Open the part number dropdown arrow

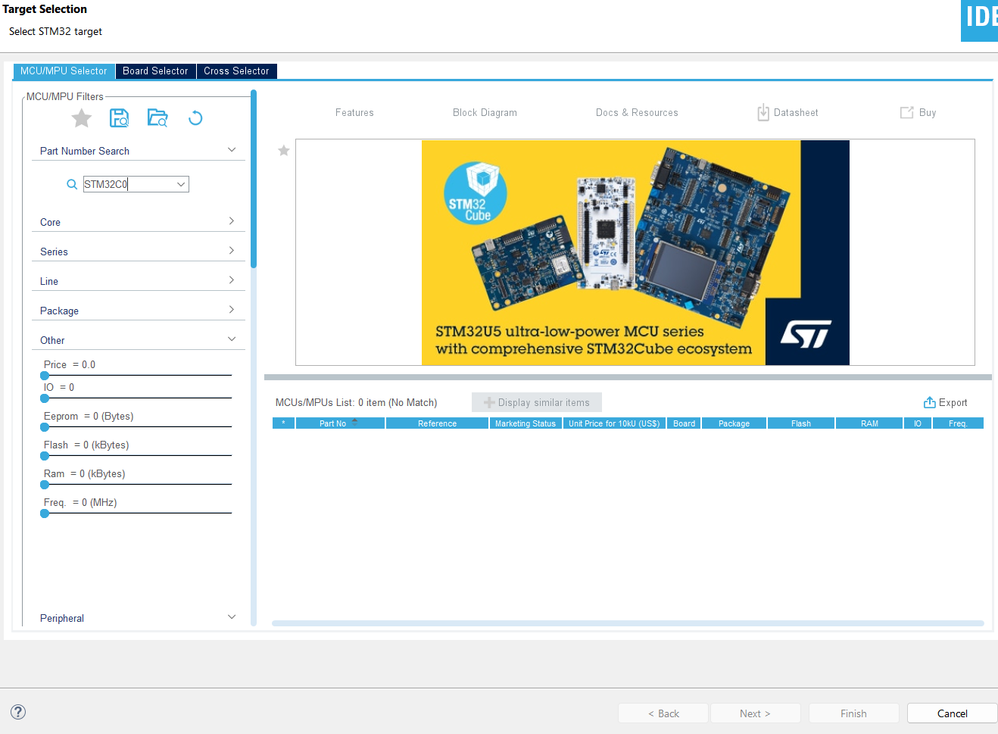181,184
